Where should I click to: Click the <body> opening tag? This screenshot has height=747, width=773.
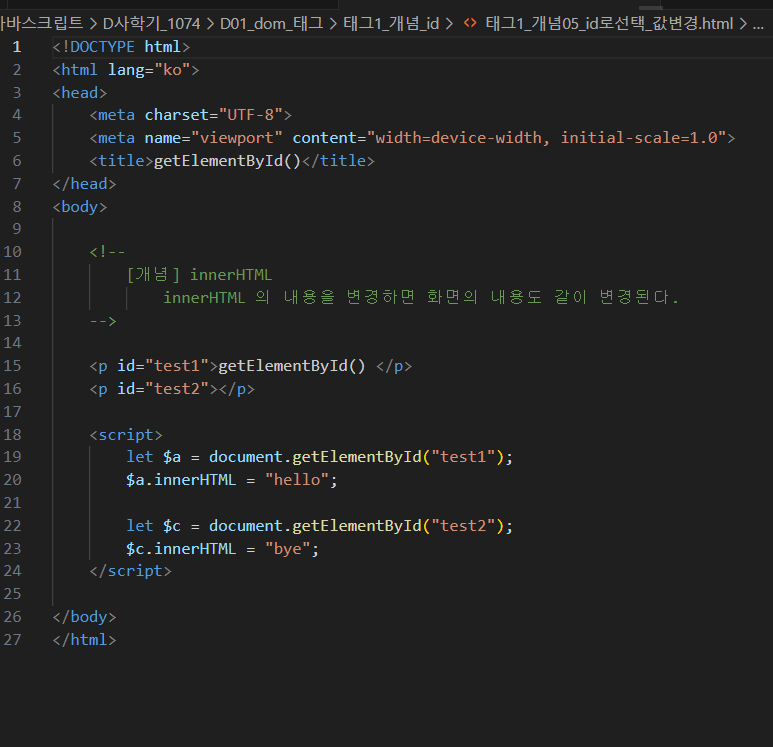[x=80, y=207]
